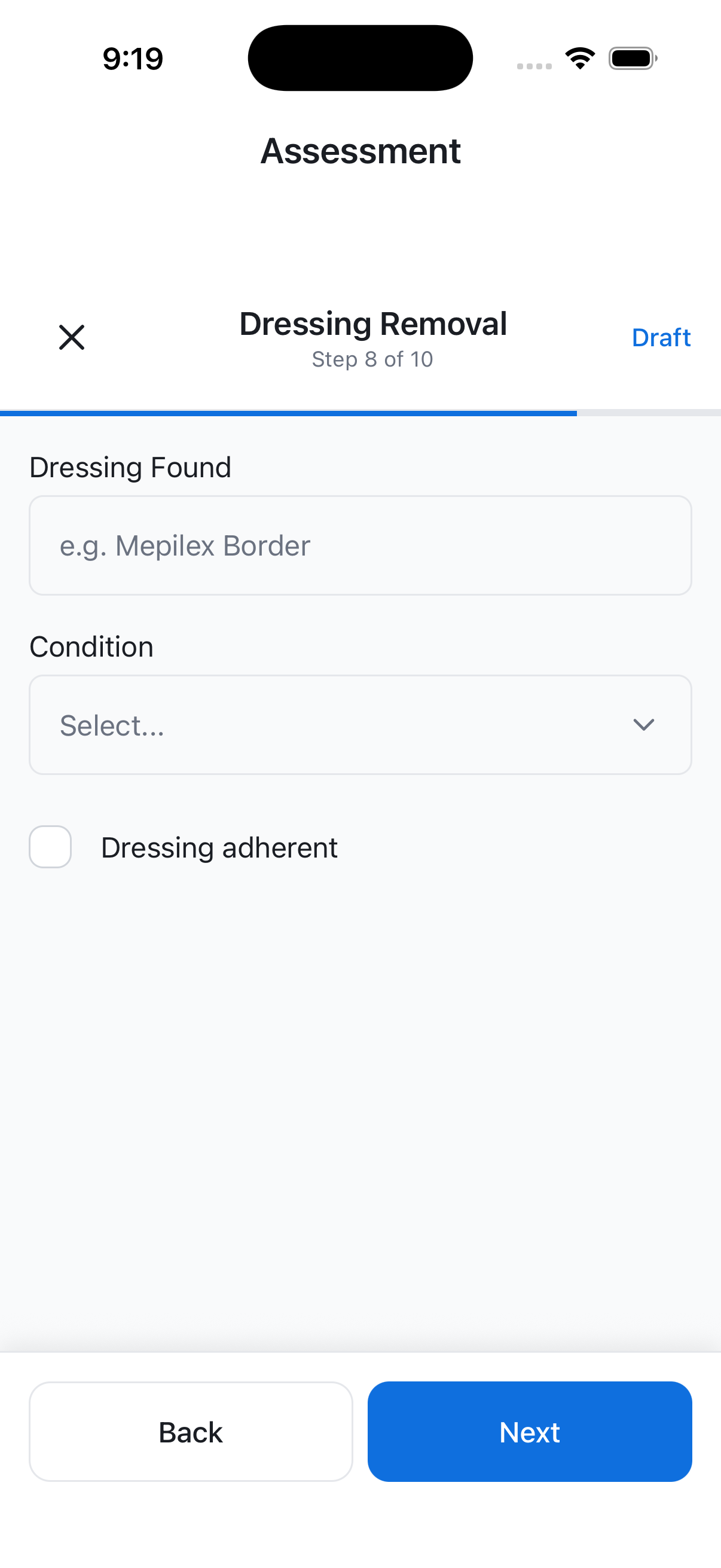Tap the 'Dressing adherent' label text
This screenshot has height=1568, width=721.
click(219, 848)
